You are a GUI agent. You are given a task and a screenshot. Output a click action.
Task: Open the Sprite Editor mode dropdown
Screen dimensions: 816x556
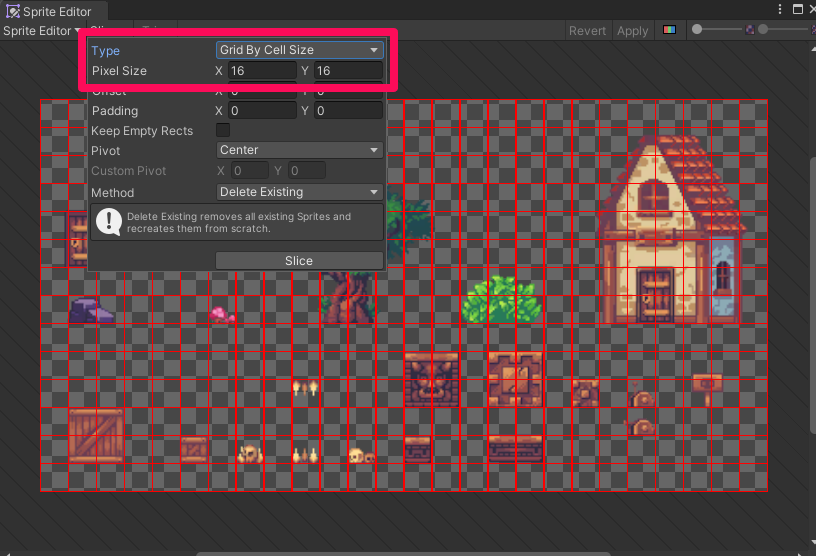(x=42, y=31)
